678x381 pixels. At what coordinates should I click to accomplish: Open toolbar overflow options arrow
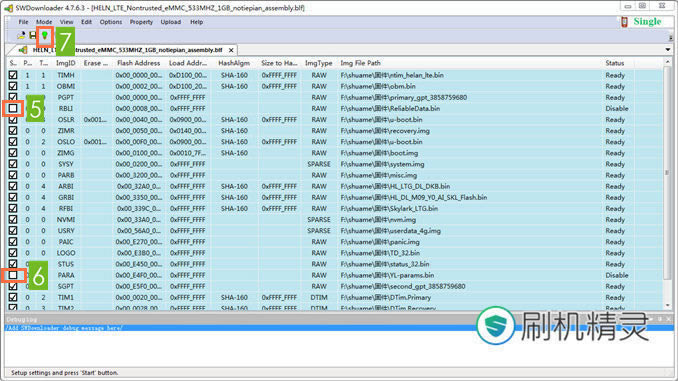coord(671,38)
